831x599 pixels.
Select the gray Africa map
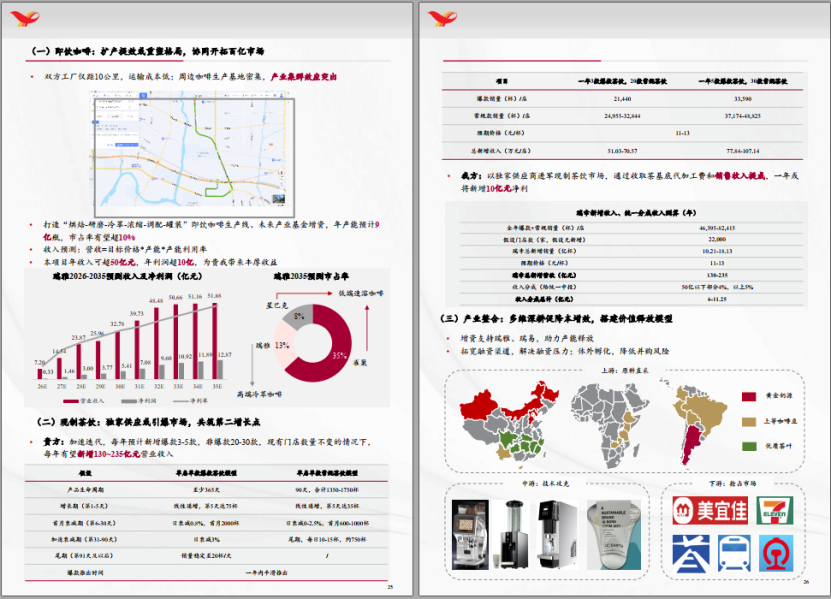(609, 425)
